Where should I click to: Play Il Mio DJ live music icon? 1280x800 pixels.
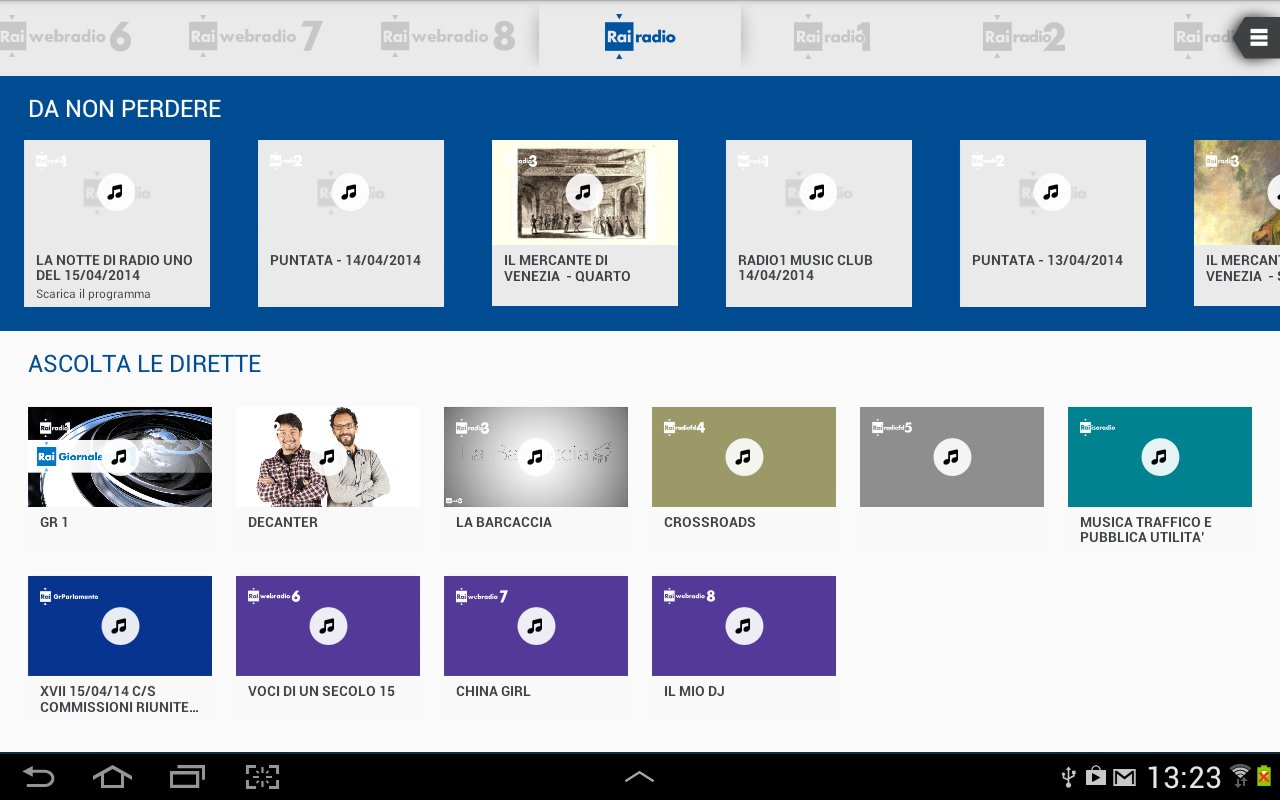[744, 626]
